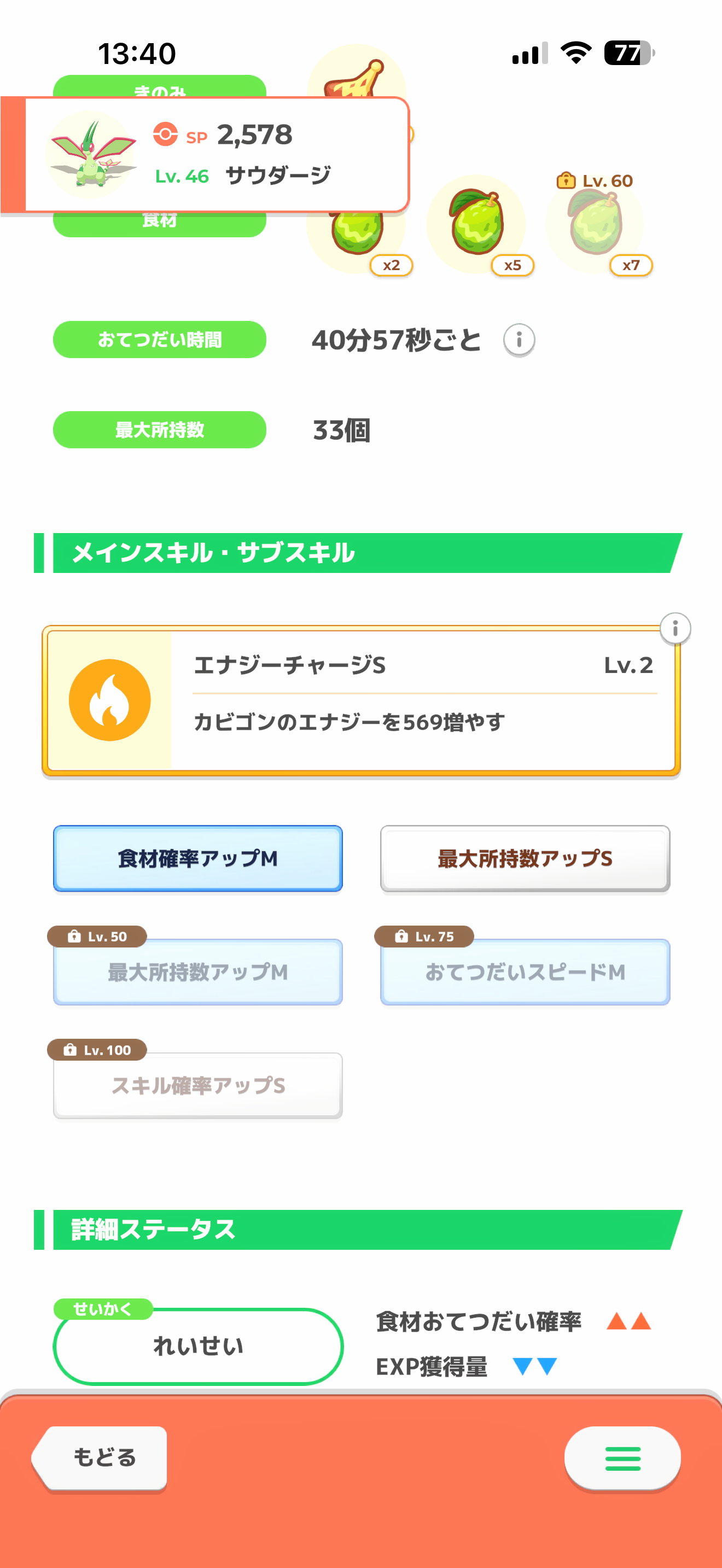
Task: Tap locked 最大所持数アップM skill
Action: (198, 972)
